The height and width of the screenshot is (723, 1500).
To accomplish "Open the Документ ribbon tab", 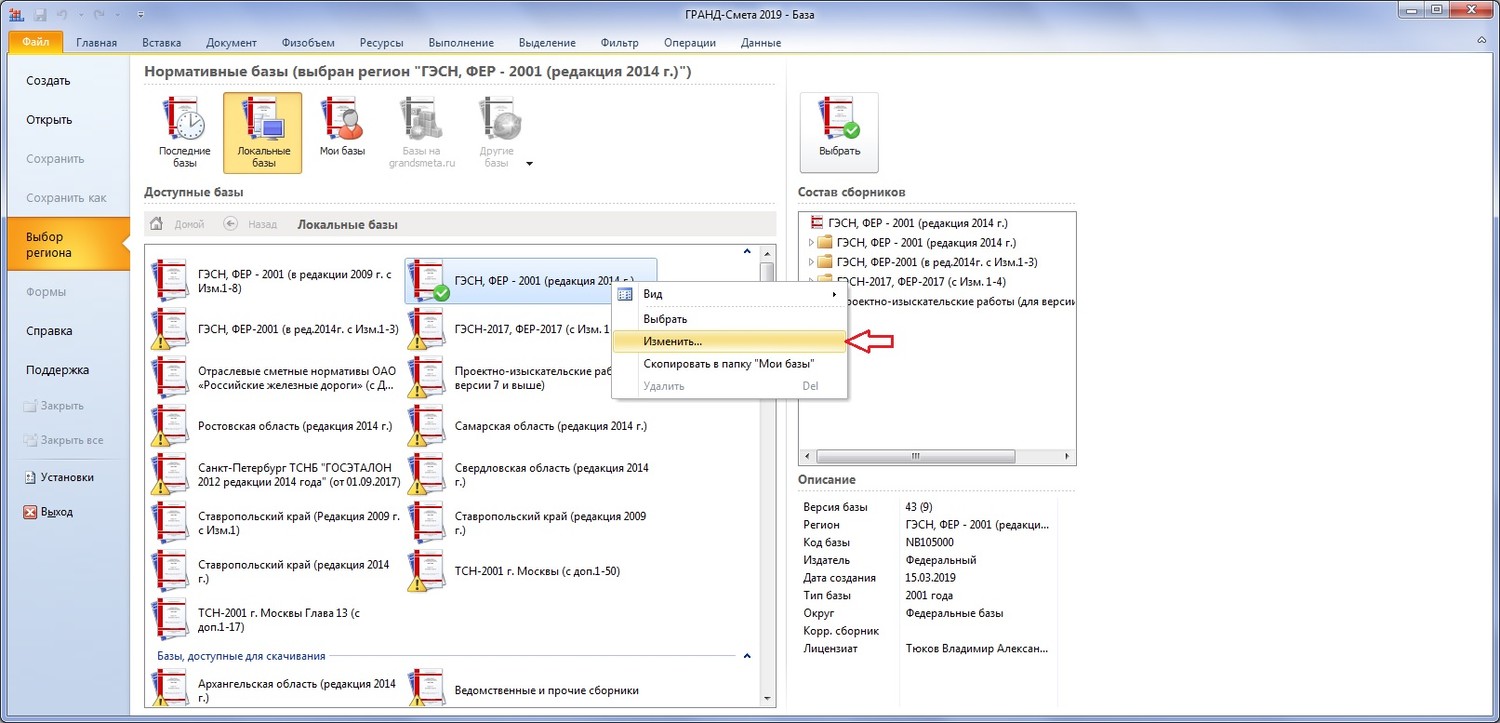I will (x=232, y=42).
